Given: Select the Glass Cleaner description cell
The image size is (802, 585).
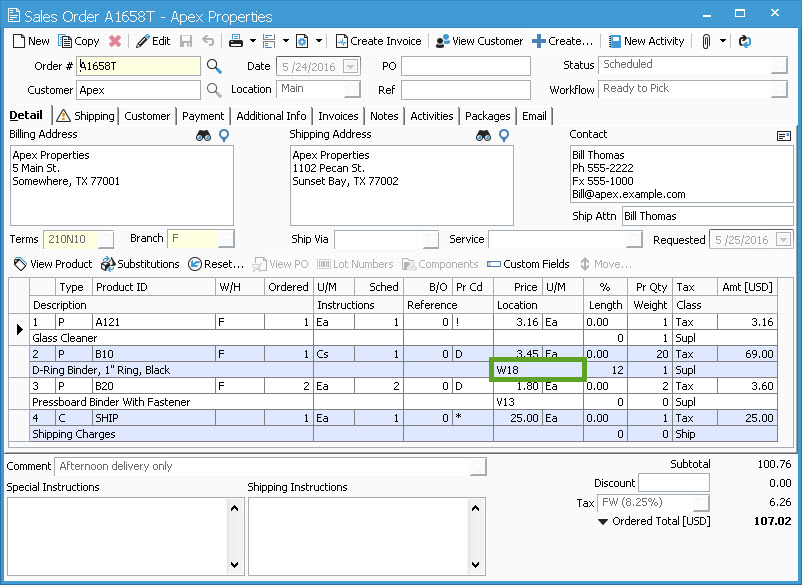Looking at the screenshot, I should point(172,338).
